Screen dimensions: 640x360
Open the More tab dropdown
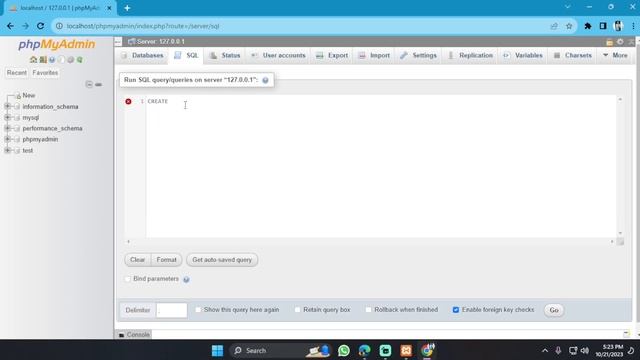tap(615, 55)
